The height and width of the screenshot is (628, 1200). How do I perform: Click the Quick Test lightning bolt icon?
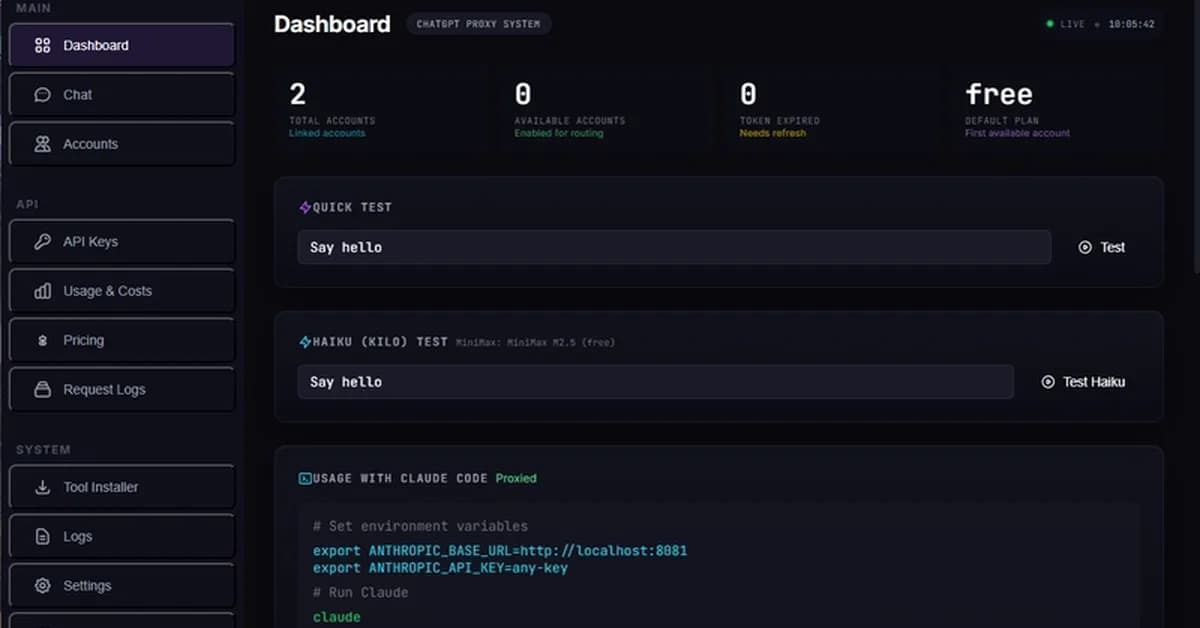tap(303, 207)
